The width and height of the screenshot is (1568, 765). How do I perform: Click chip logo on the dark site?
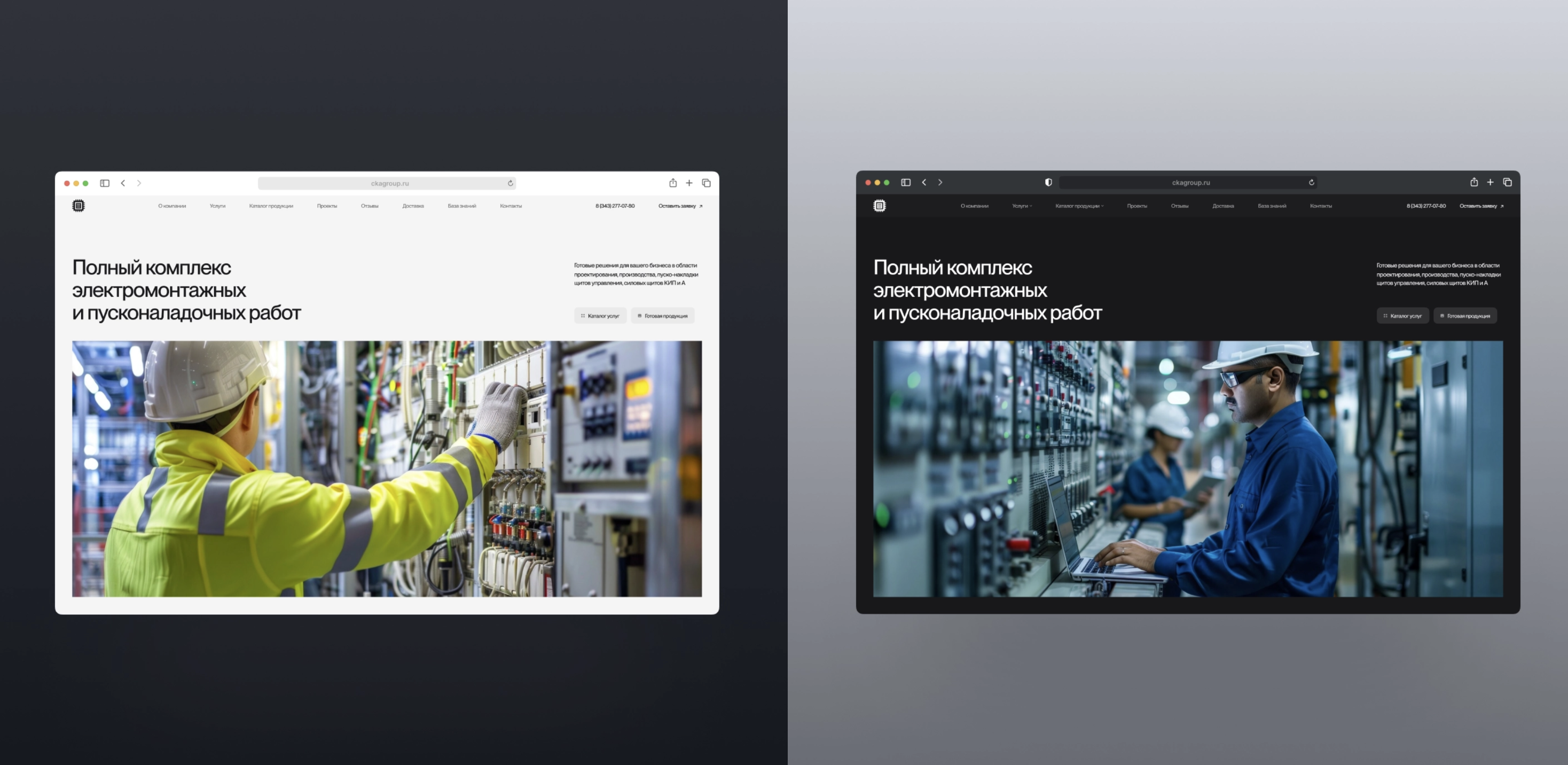pyautogui.click(x=880, y=206)
